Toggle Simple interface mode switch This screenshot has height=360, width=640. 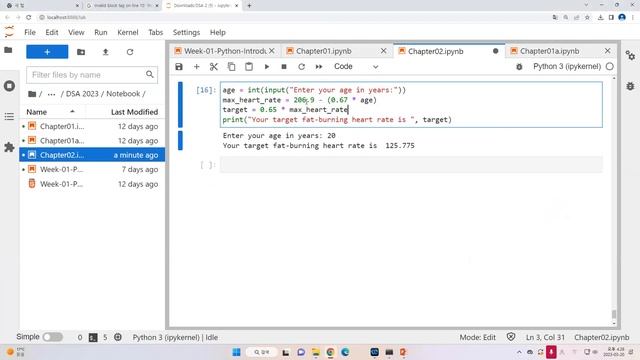click(x=53, y=337)
